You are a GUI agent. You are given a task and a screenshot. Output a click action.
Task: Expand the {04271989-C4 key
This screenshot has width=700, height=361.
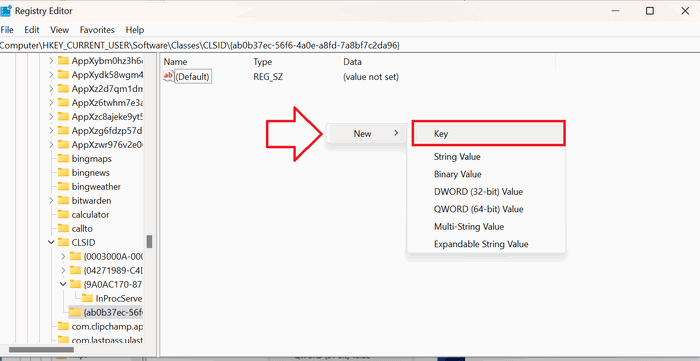click(62, 270)
